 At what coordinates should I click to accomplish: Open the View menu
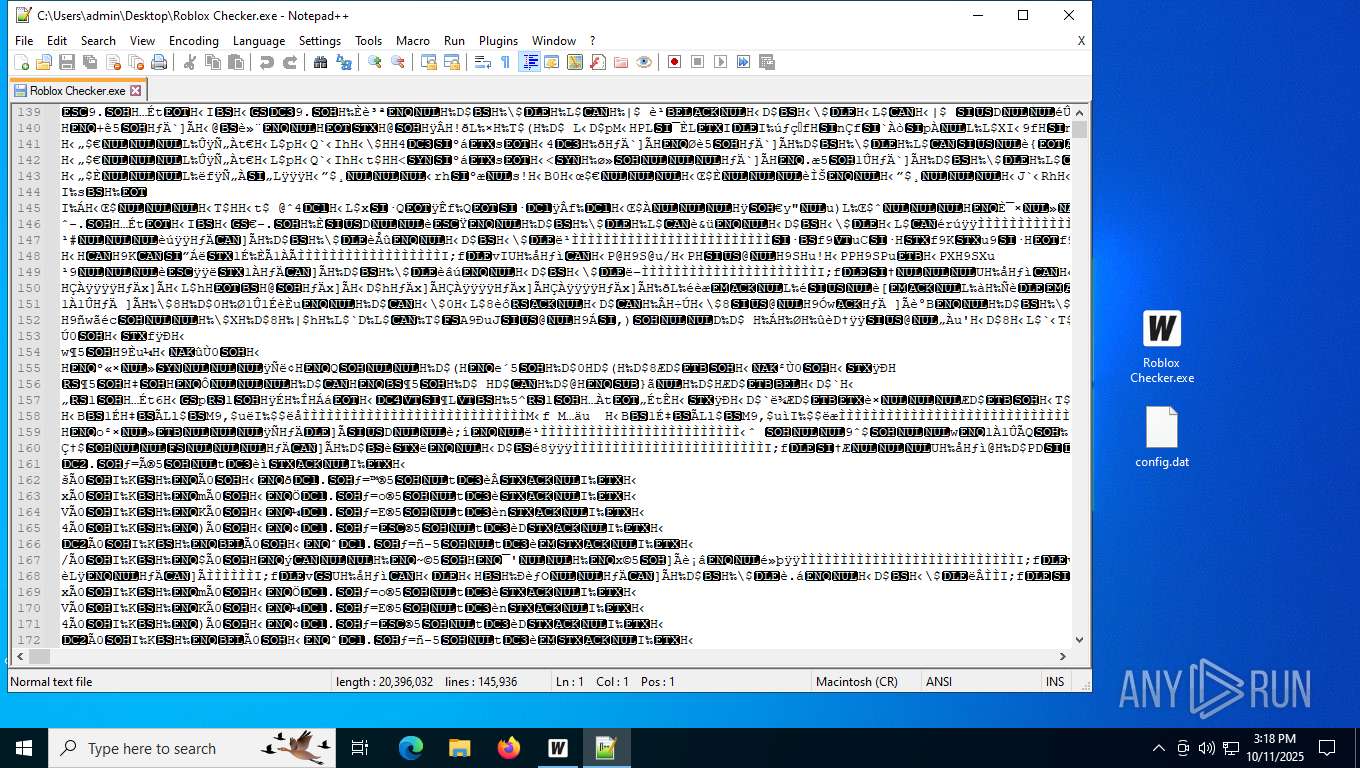[143, 41]
